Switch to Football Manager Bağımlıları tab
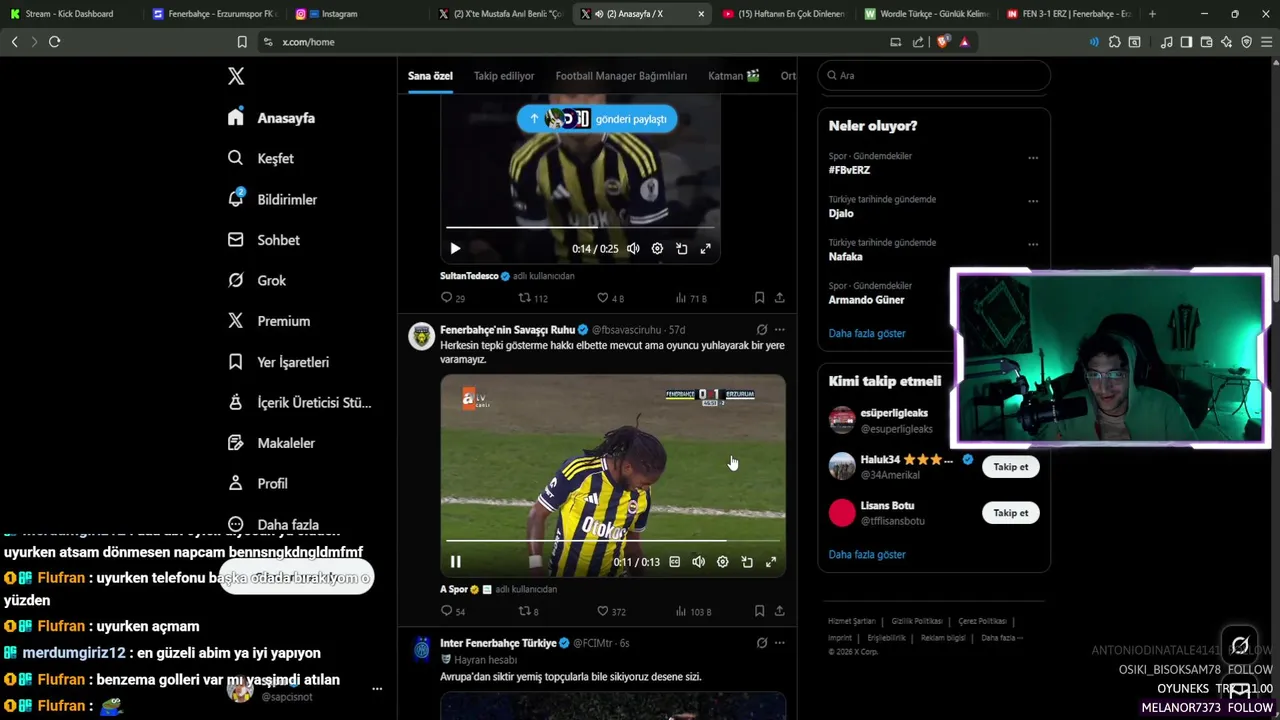The image size is (1280, 720). click(x=621, y=76)
